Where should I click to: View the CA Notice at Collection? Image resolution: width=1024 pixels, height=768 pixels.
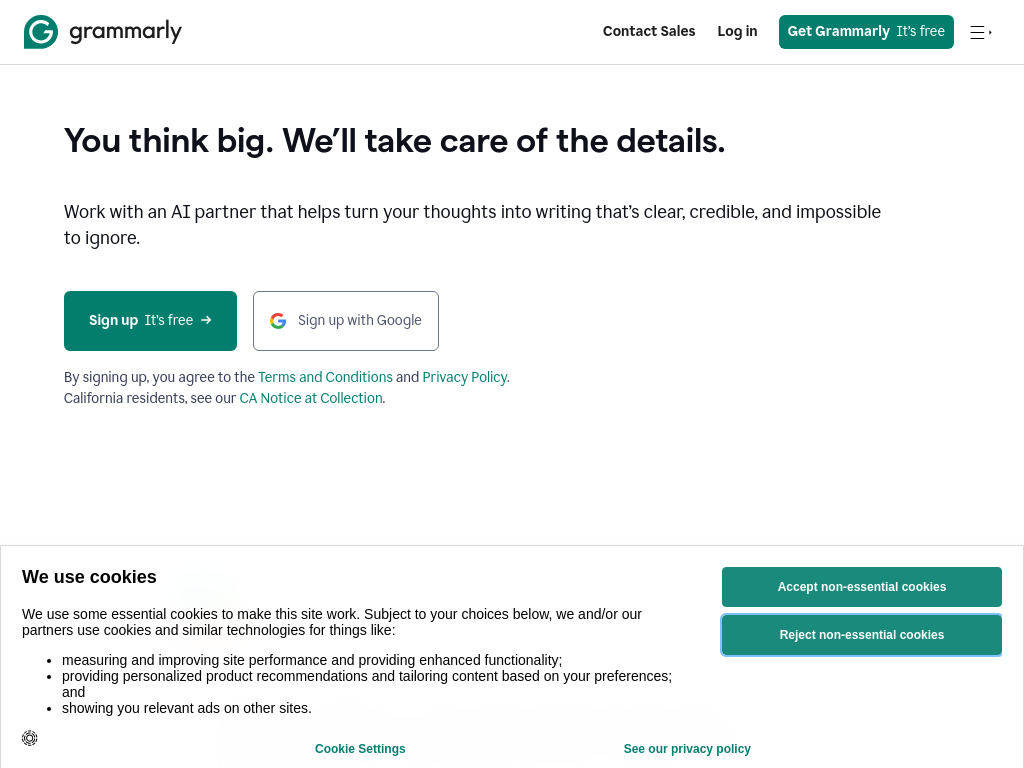click(x=310, y=398)
